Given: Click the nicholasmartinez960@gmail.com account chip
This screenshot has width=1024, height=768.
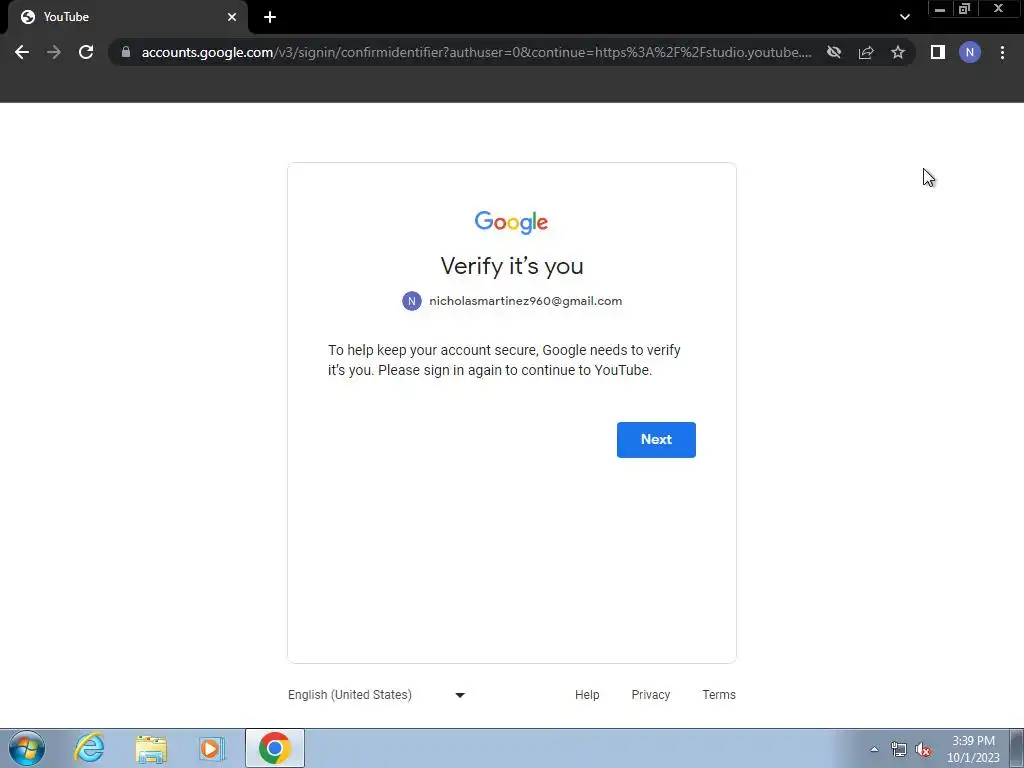Looking at the screenshot, I should (512, 301).
